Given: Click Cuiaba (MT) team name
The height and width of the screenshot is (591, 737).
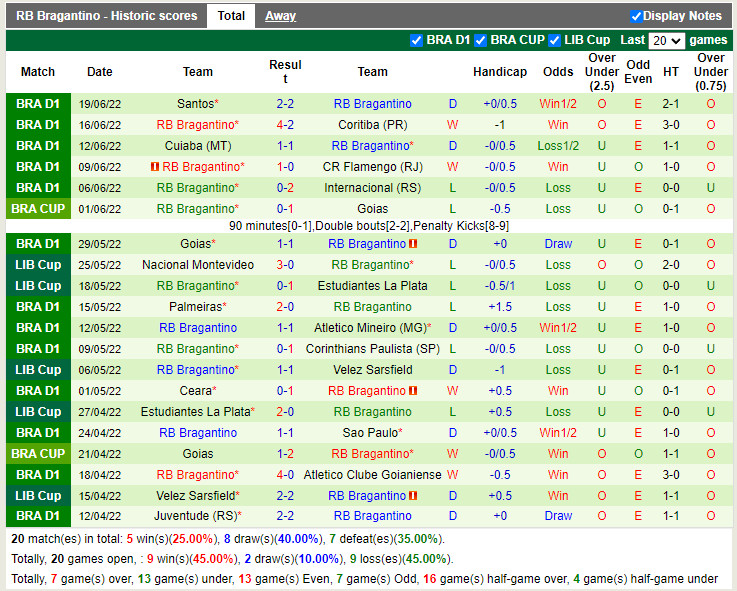Looking at the screenshot, I should click(x=198, y=146).
